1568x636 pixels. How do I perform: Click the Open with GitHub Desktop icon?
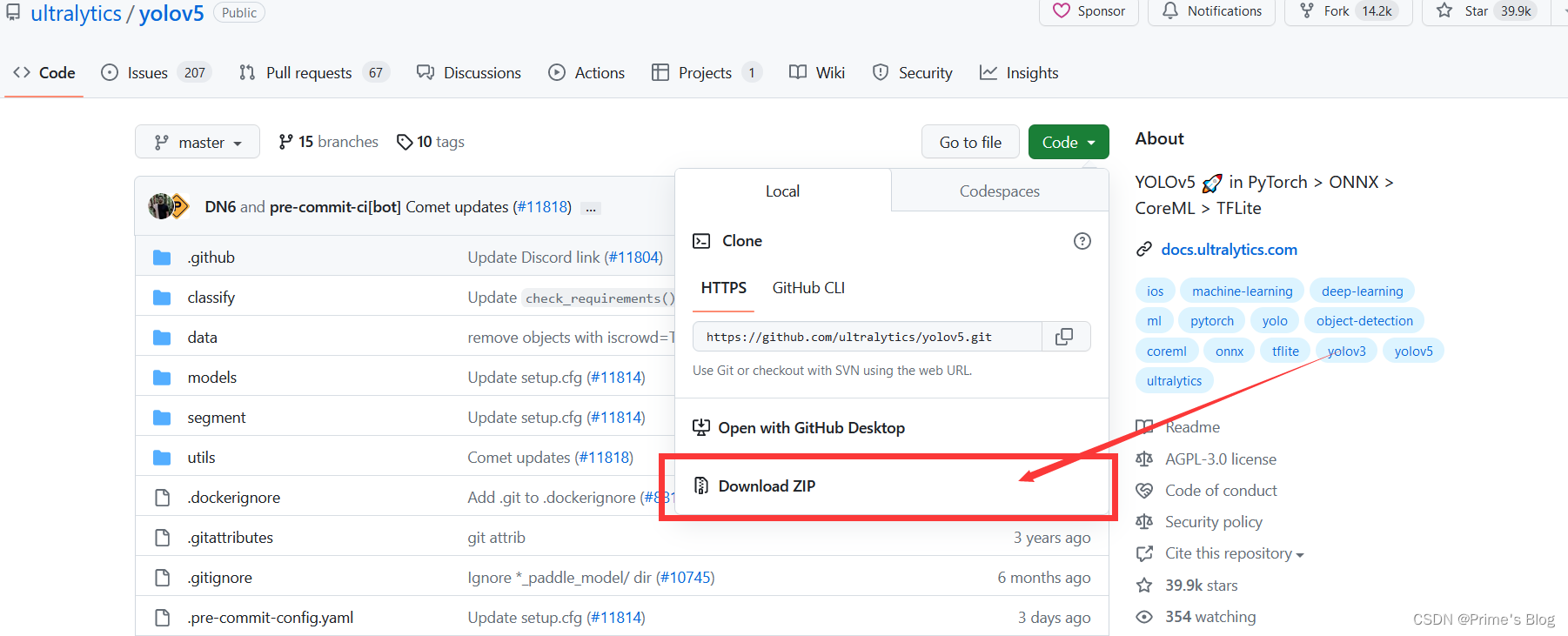[701, 427]
